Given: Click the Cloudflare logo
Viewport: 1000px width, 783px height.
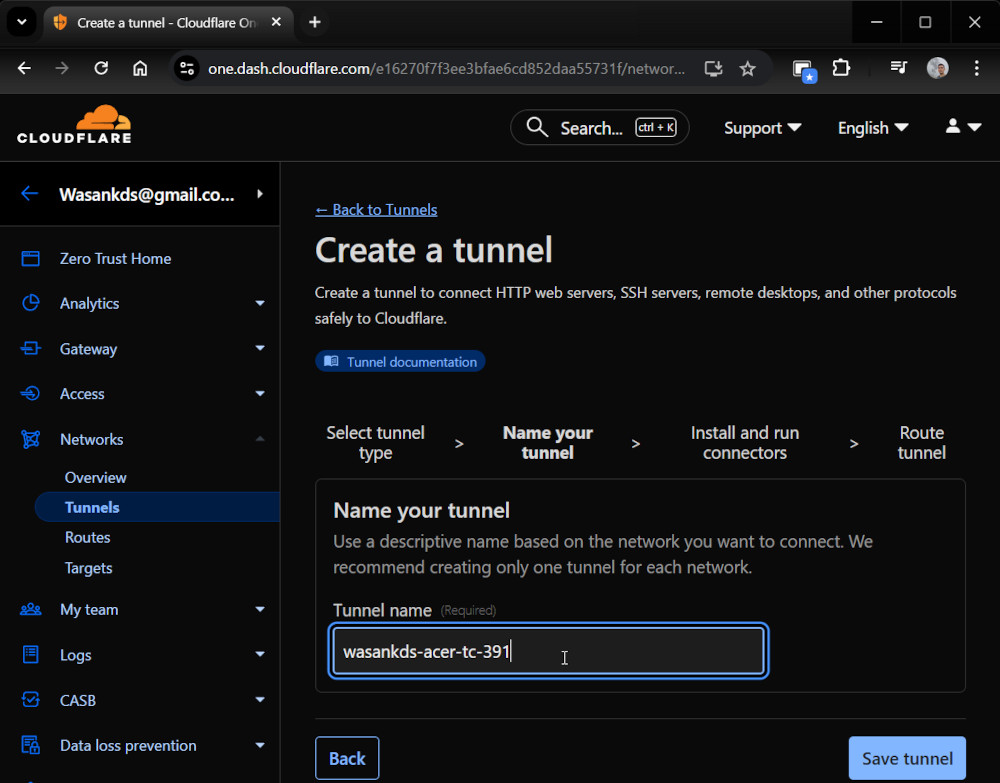Looking at the screenshot, I should (74, 125).
